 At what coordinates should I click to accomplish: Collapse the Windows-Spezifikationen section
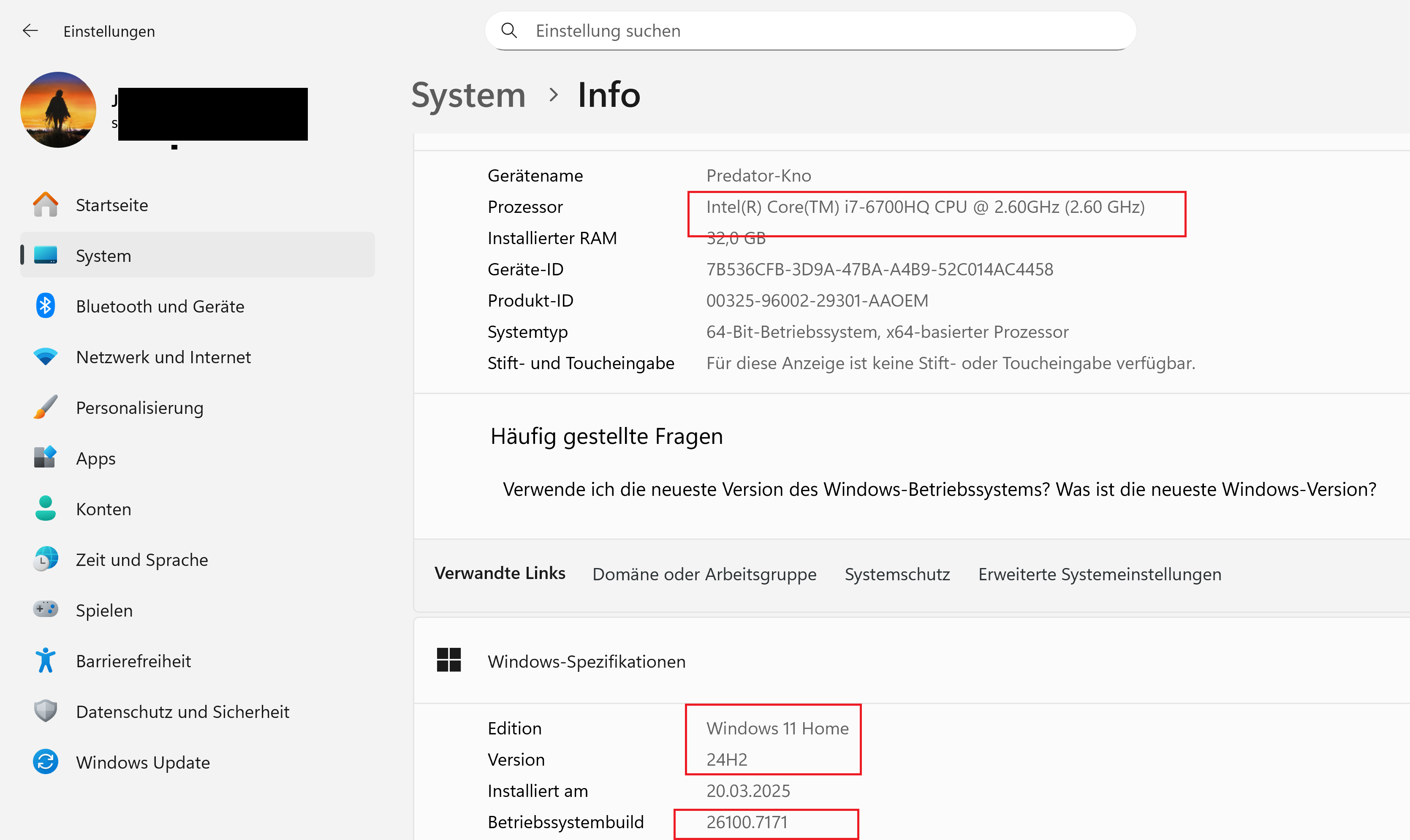(x=586, y=661)
